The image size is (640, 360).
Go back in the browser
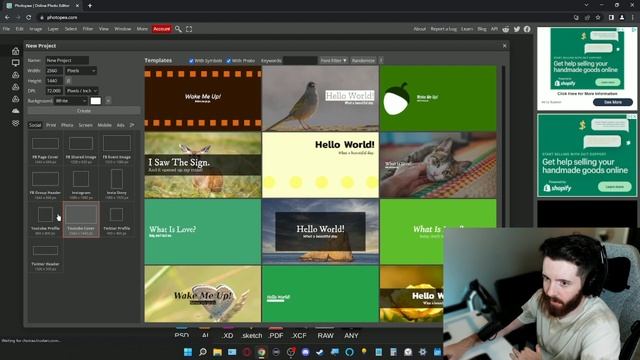coord(7,18)
